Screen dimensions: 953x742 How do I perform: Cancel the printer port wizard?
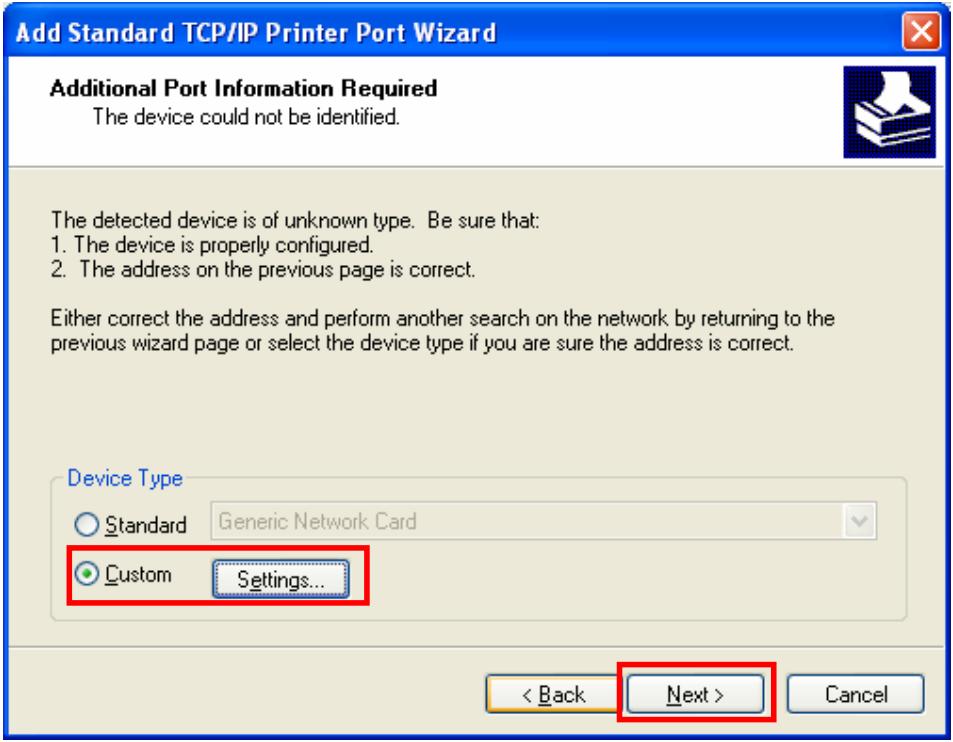[856, 694]
